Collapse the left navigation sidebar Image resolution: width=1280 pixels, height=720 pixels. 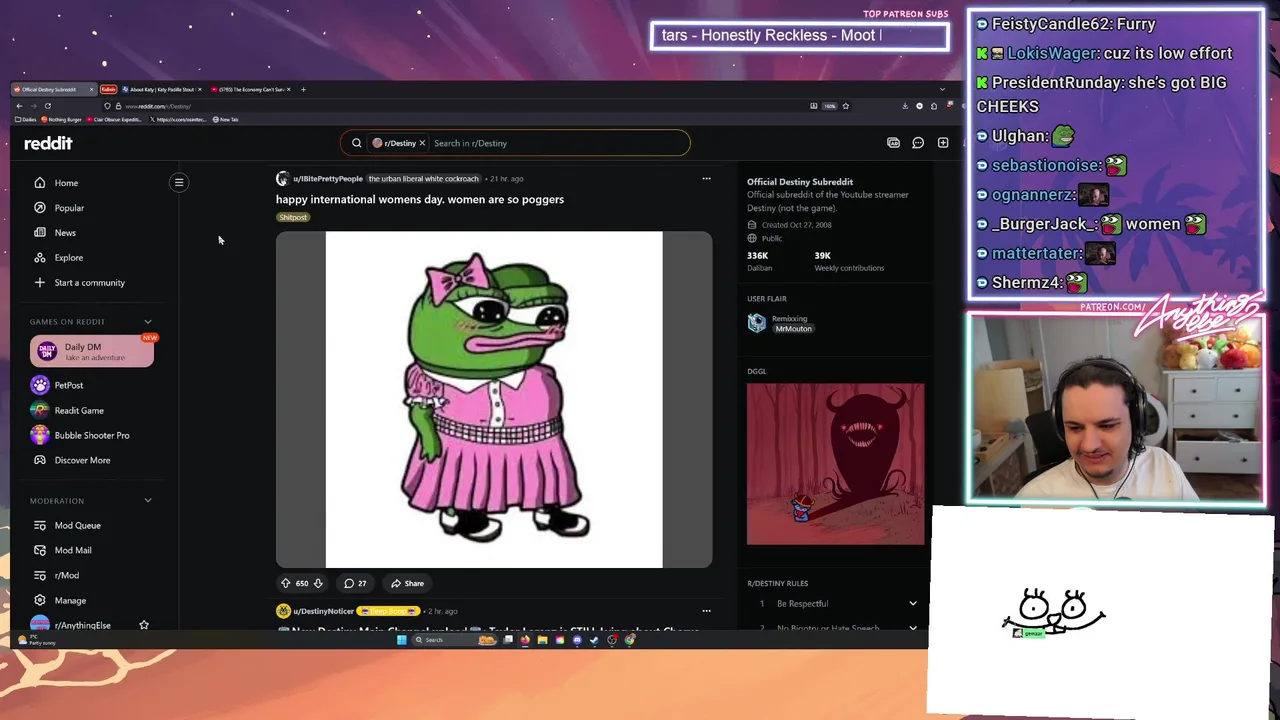pos(179,182)
